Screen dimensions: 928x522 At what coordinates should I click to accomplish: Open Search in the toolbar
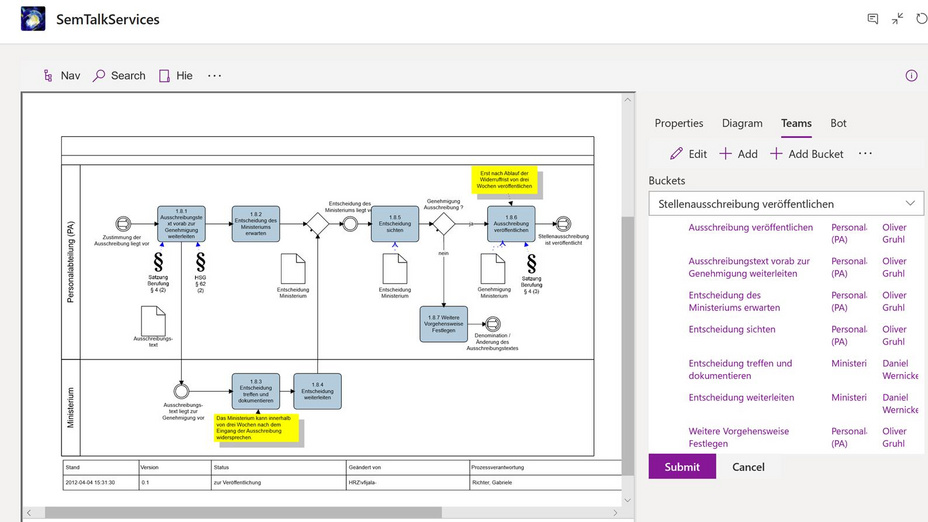(x=119, y=76)
